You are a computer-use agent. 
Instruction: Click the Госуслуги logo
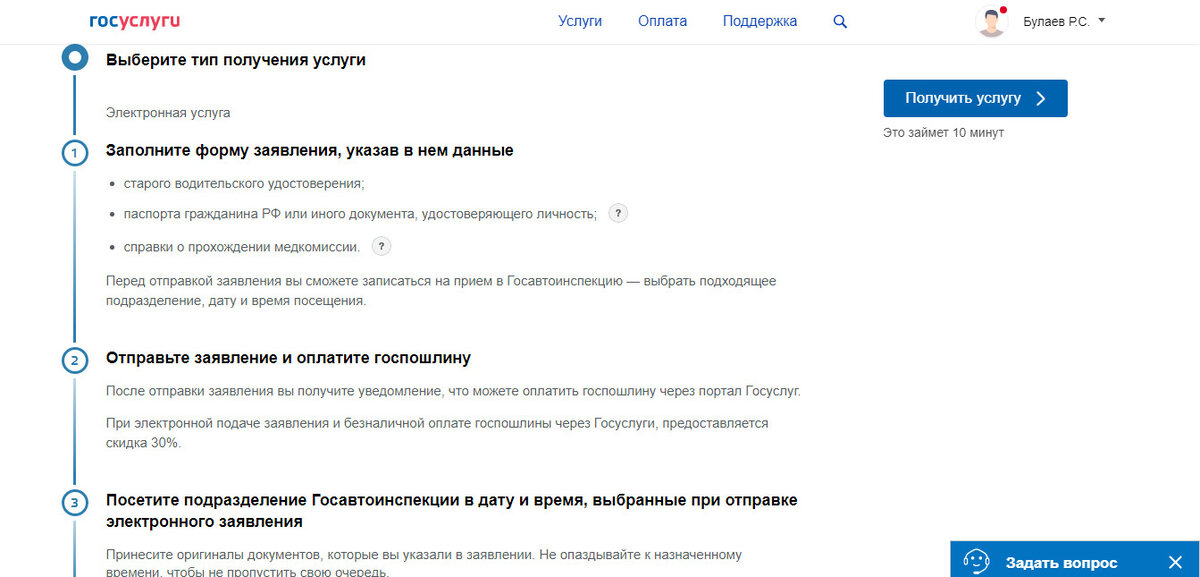tap(135, 21)
